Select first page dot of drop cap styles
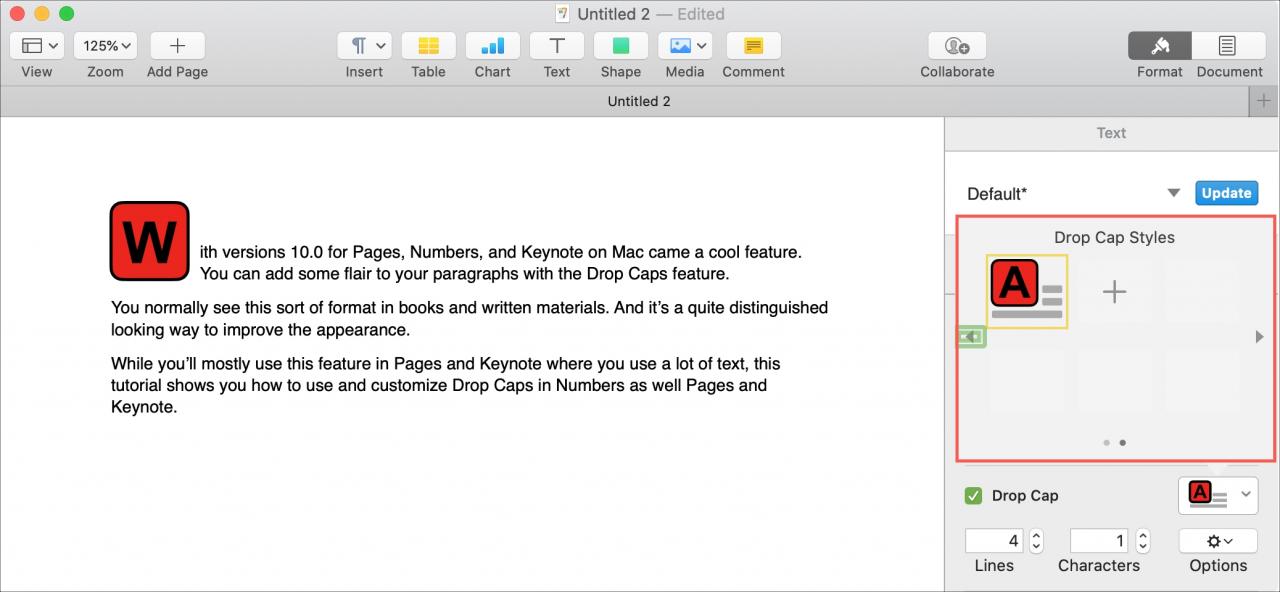The width and height of the screenshot is (1280, 592). [1106, 442]
